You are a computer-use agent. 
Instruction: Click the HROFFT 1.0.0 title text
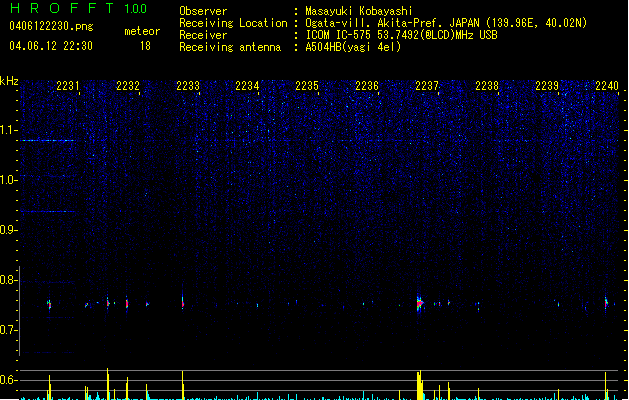(x=79, y=8)
